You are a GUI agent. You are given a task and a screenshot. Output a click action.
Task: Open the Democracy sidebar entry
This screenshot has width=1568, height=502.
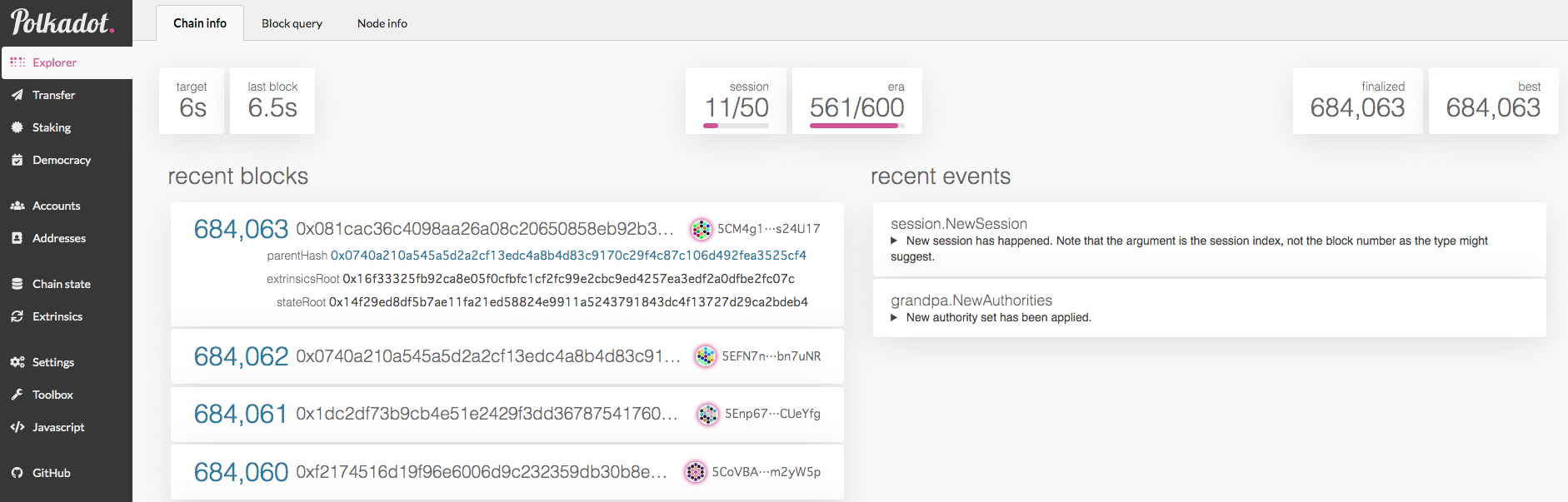click(x=67, y=160)
